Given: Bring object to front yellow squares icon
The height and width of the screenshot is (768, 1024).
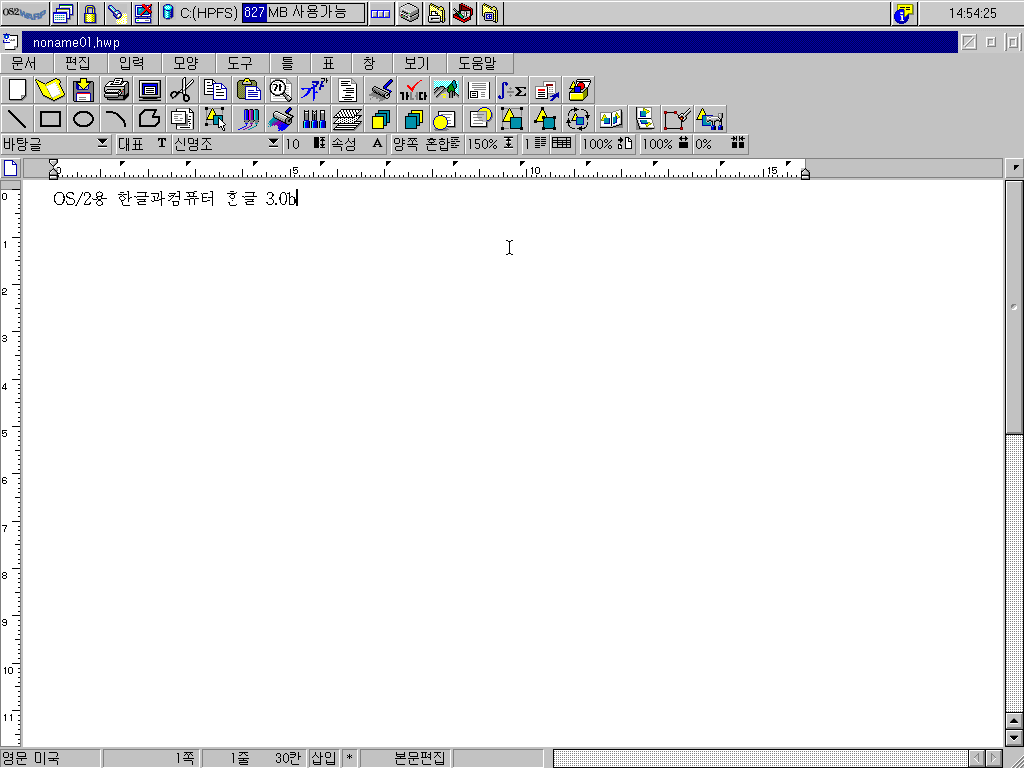Looking at the screenshot, I should 380,119.
